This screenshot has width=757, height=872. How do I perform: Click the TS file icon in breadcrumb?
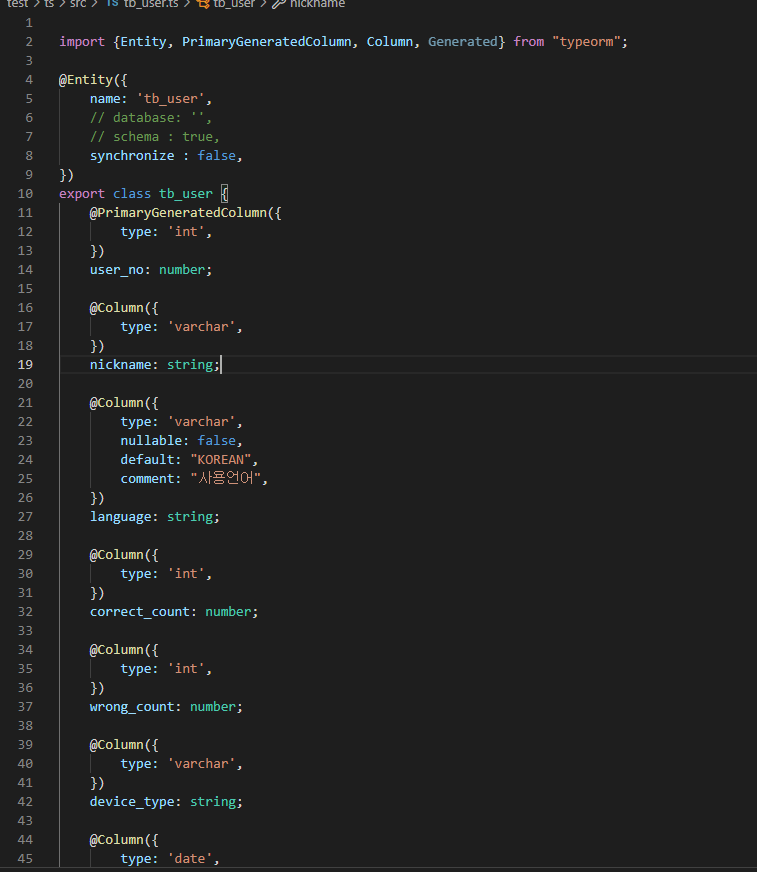tap(112, 4)
